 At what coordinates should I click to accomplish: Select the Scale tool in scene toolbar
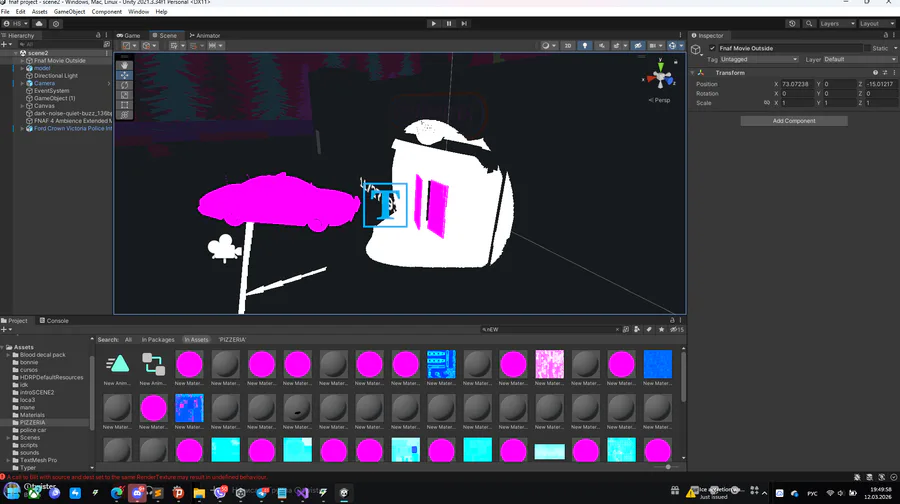pyautogui.click(x=125, y=95)
